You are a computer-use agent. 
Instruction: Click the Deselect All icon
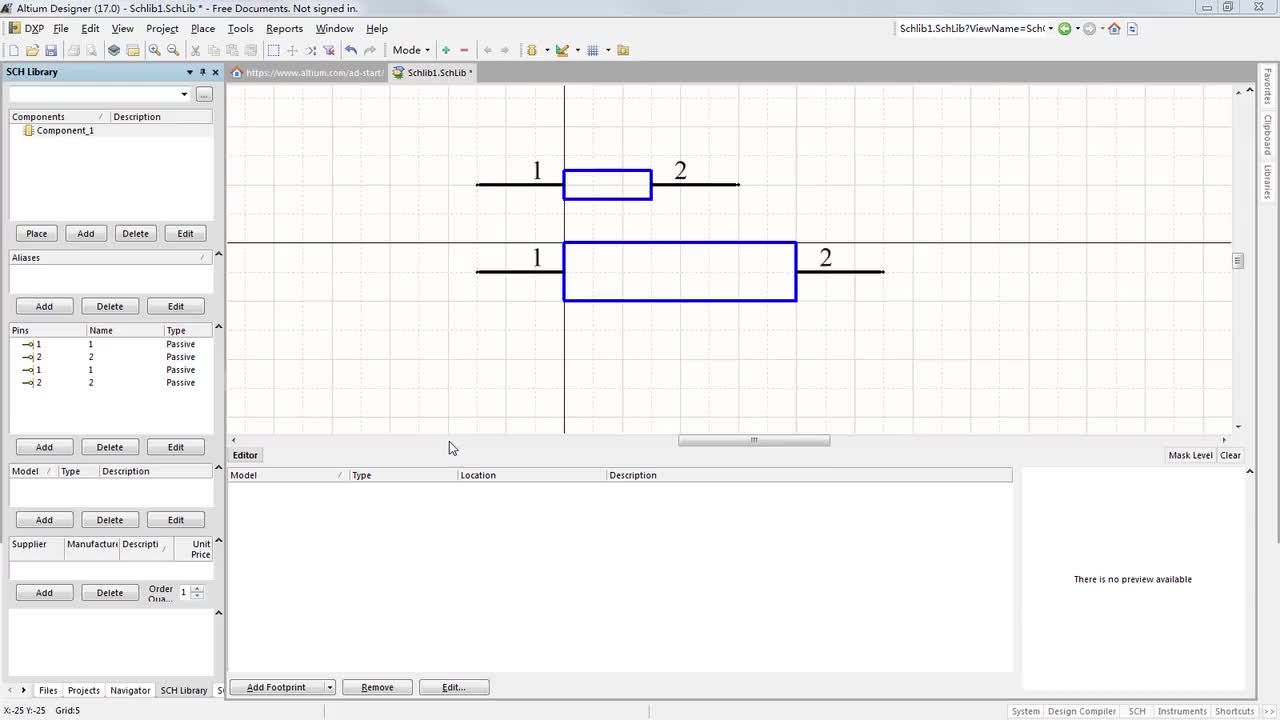tap(310, 50)
